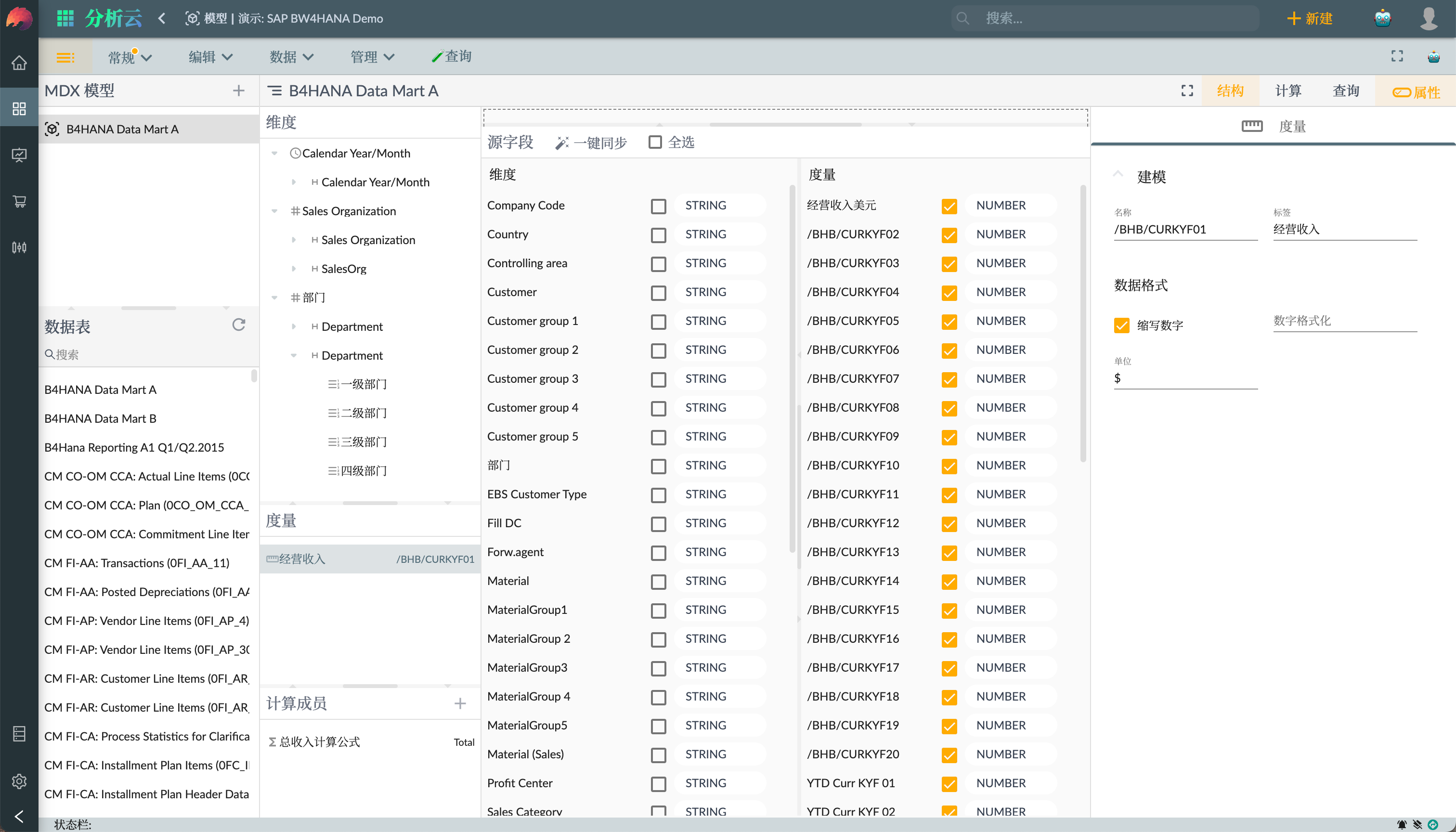
Task: Enable the 全选 checkbox
Action: tap(655, 142)
